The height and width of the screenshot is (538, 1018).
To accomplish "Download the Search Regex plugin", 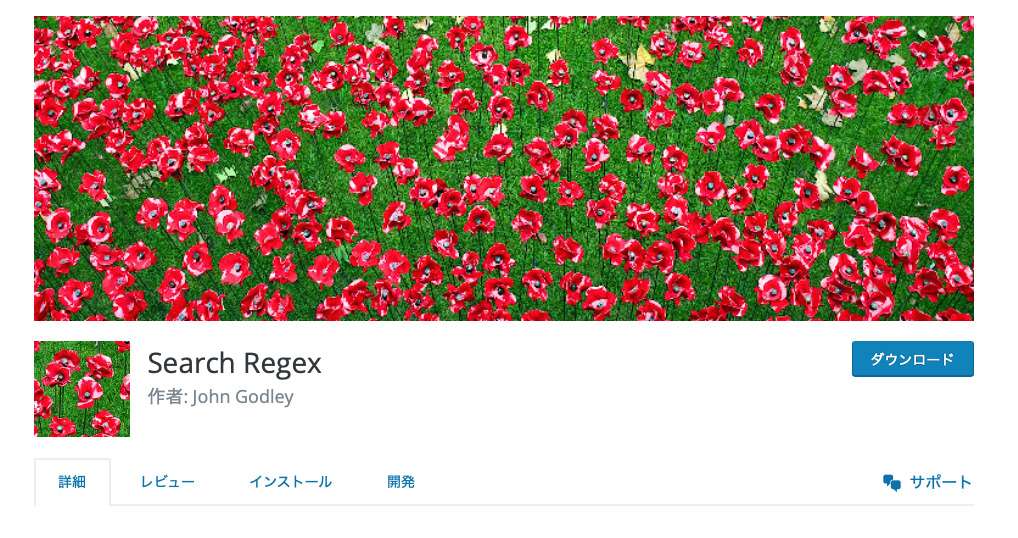I will pos(912,359).
